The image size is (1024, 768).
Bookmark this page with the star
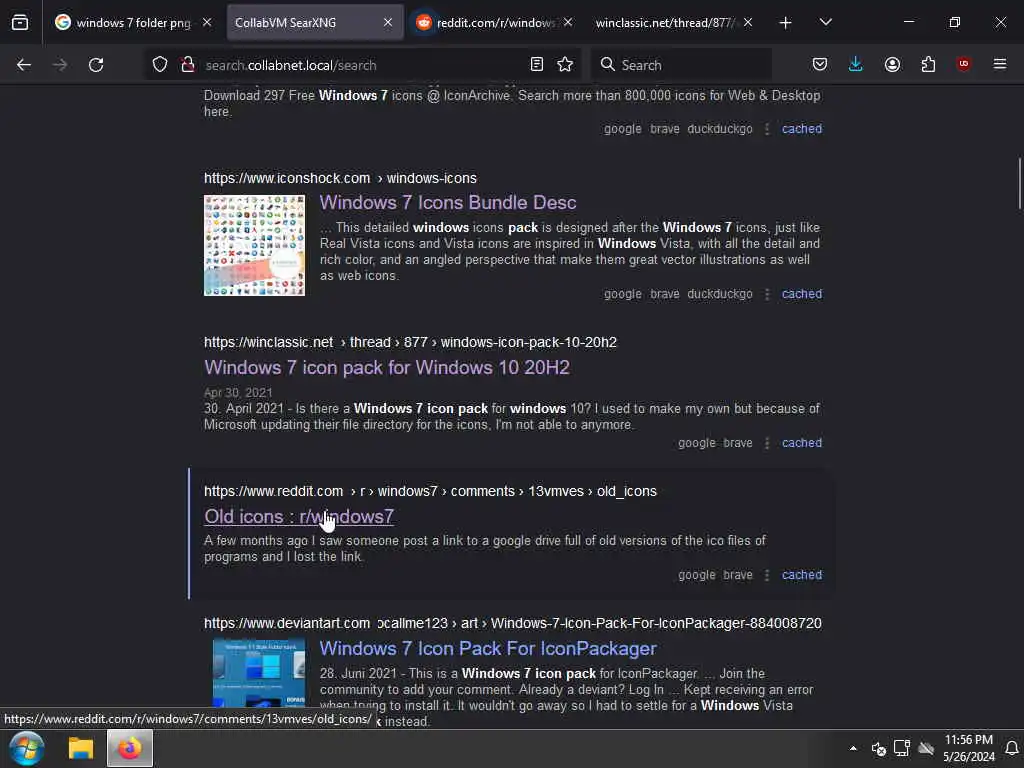coord(565,65)
